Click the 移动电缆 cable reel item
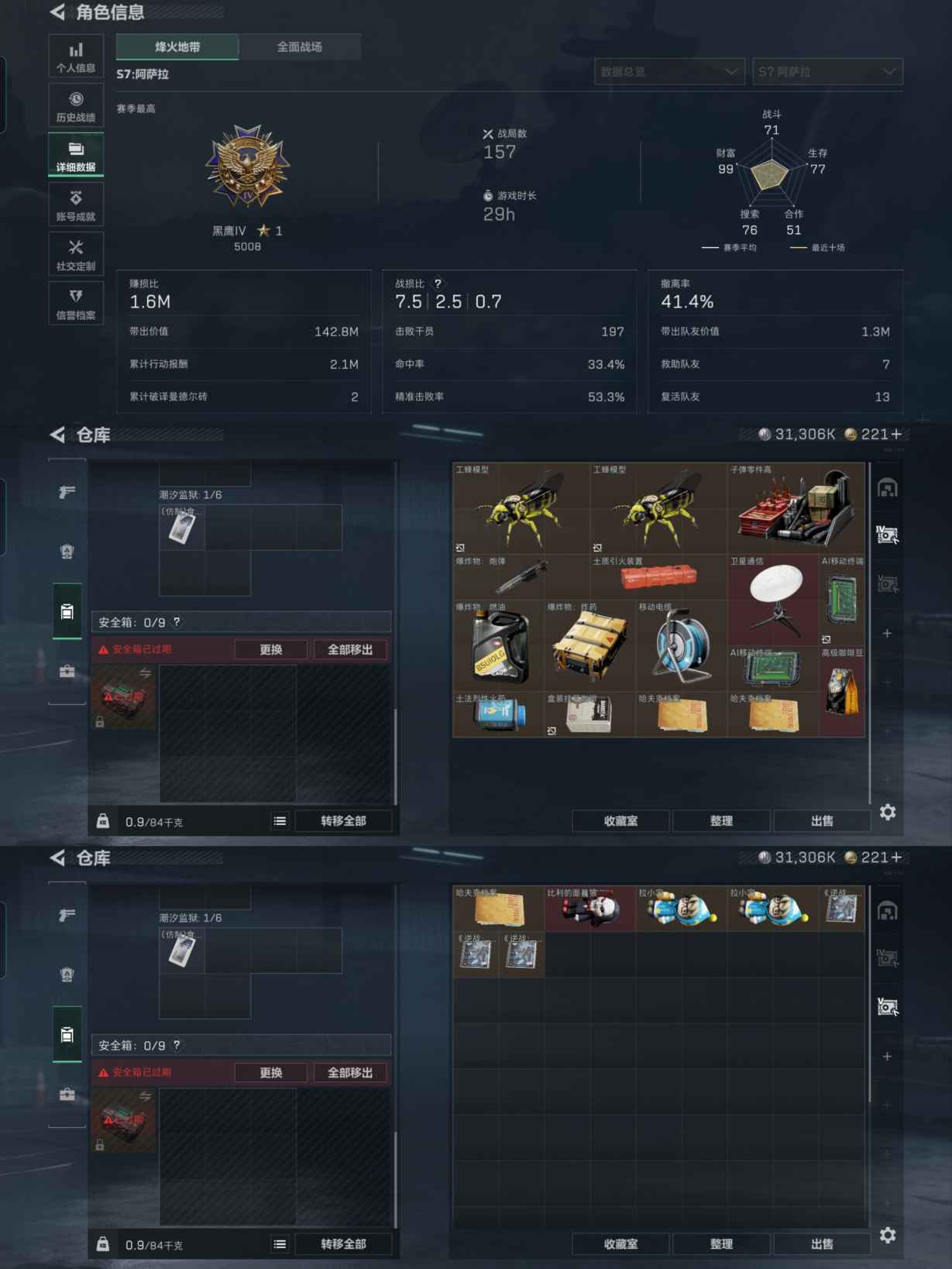Screen dimensions: 952x1269 pyautogui.click(x=681, y=646)
